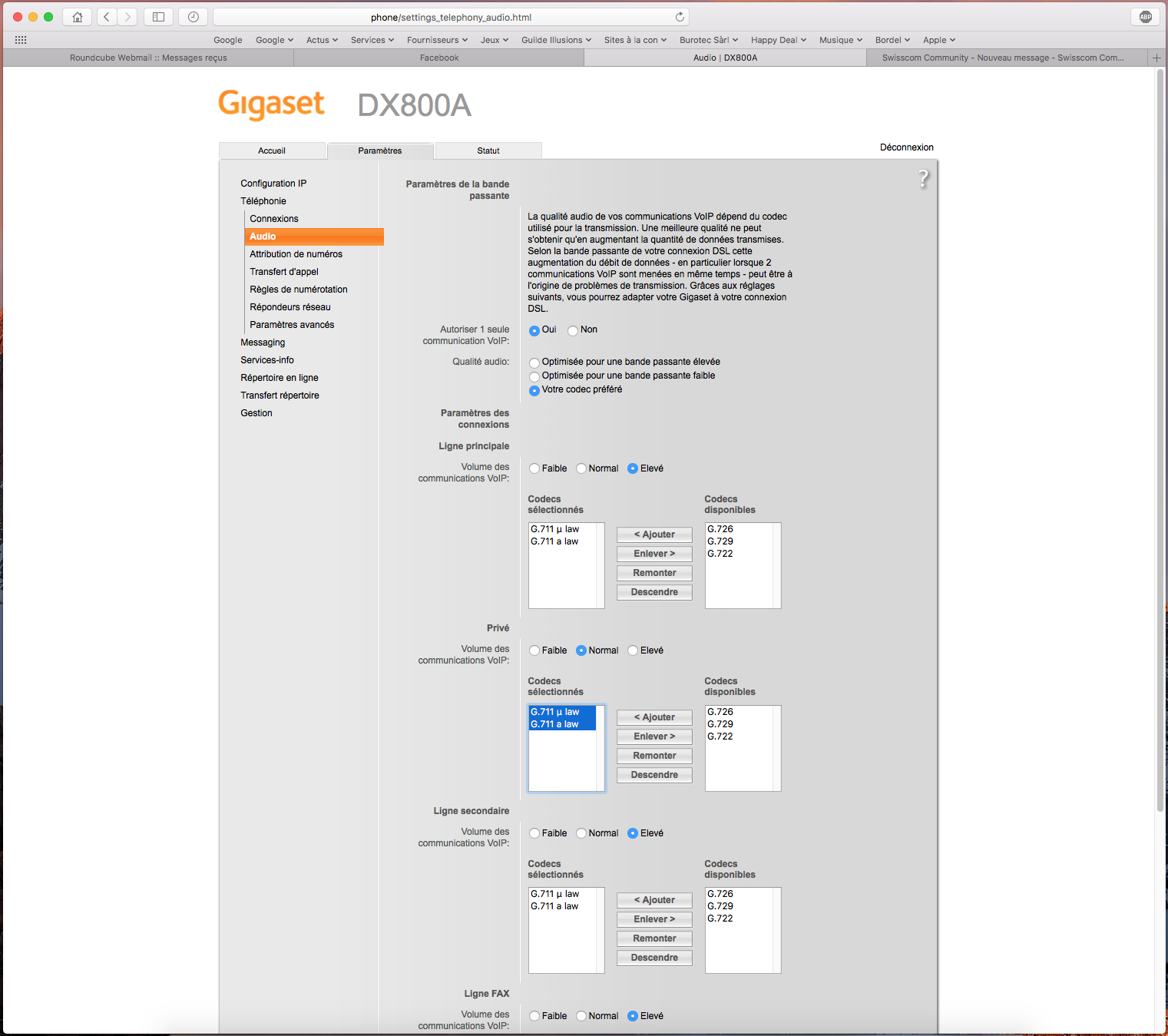1168x1036 pixels.
Task: Click the help question mark icon
Action: click(x=923, y=179)
